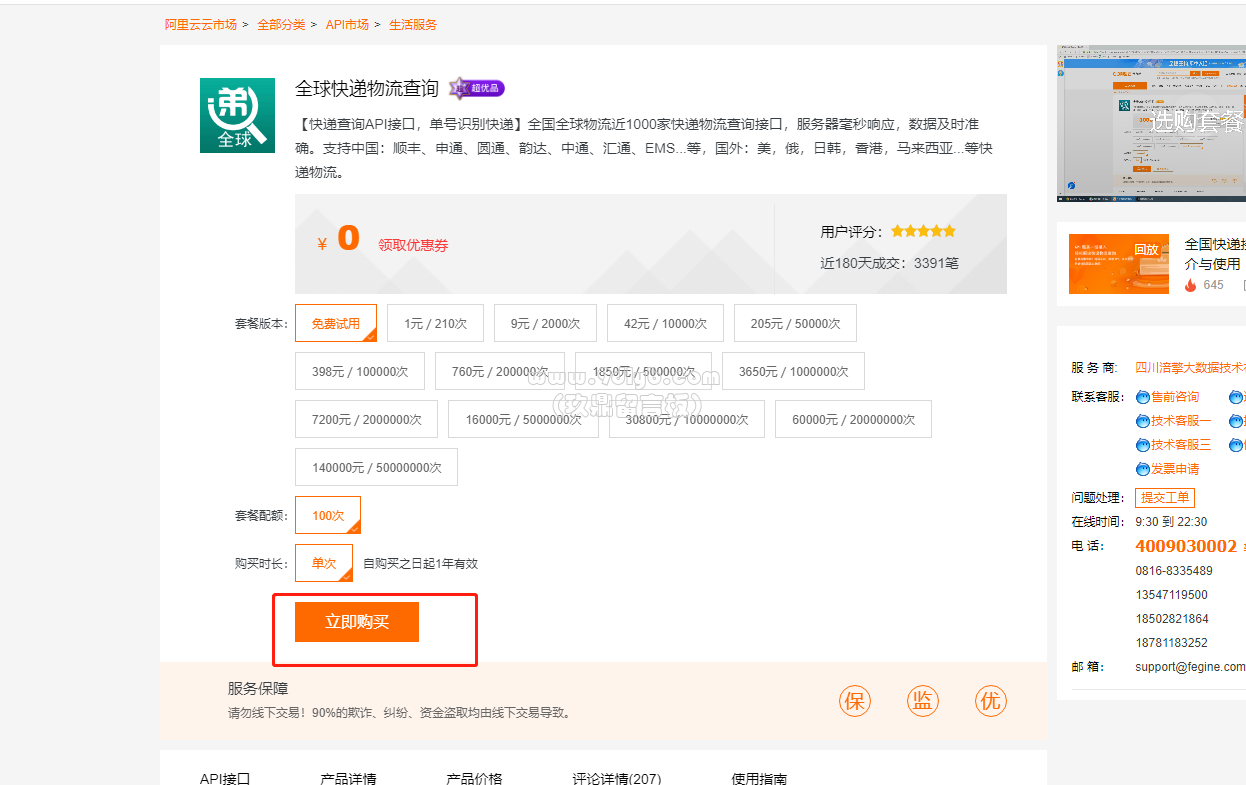The height and width of the screenshot is (785, 1246).
Task: Click the 服务保障 heading
Action: pyautogui.click(x=258, y=689)
